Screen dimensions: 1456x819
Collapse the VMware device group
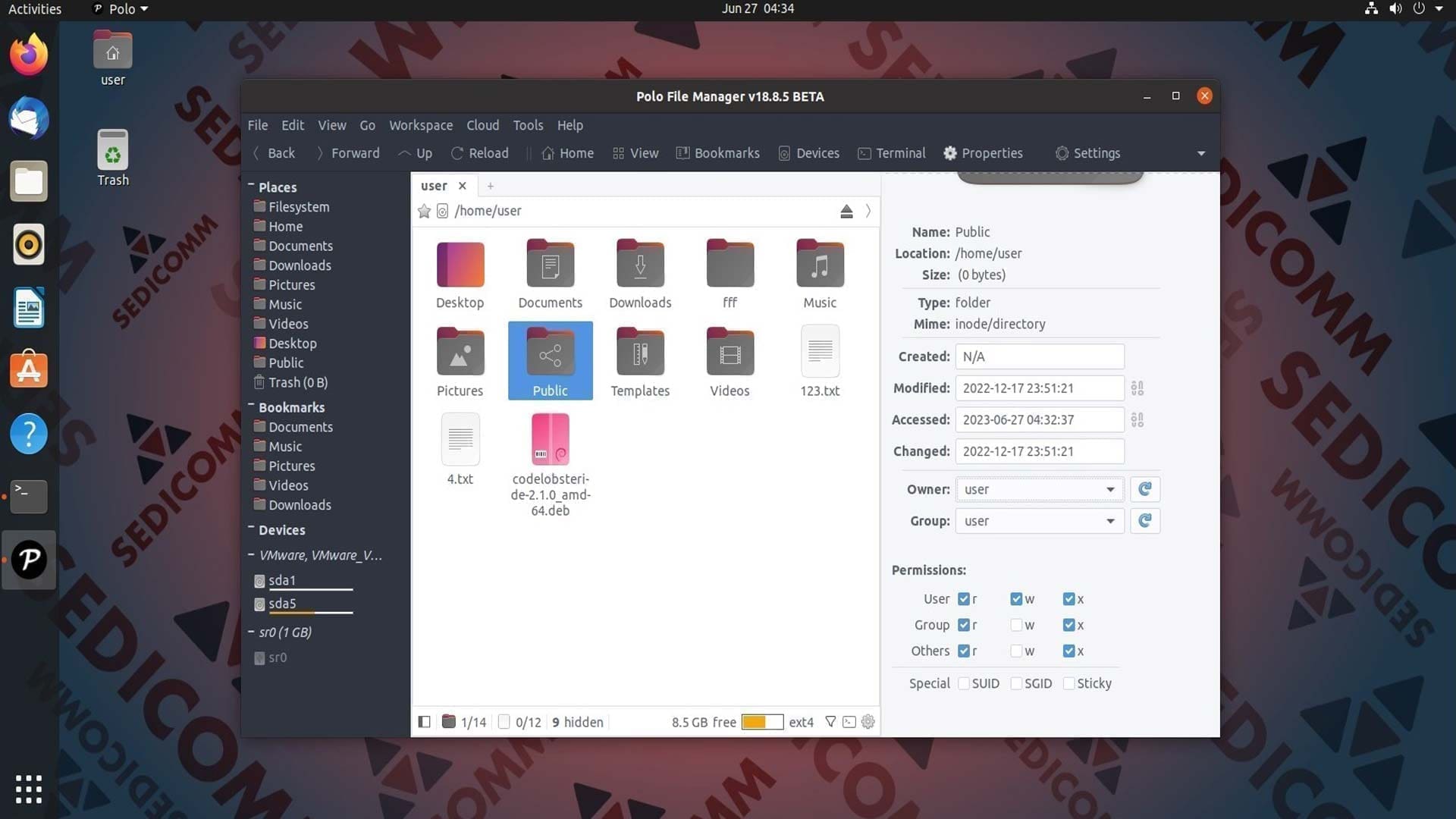coord(251,555)
